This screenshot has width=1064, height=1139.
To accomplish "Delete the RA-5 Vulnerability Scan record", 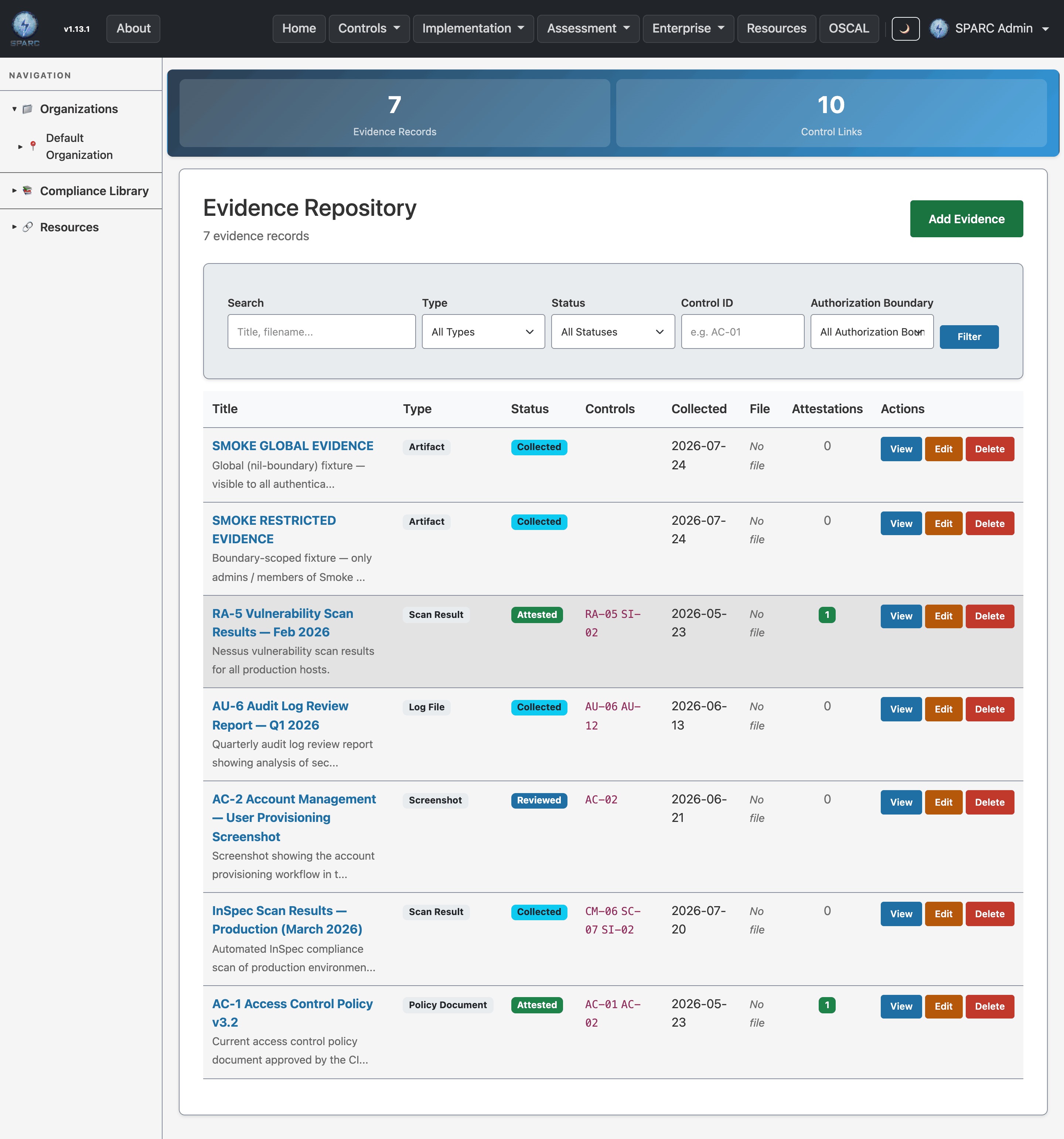I will [989, 616].
